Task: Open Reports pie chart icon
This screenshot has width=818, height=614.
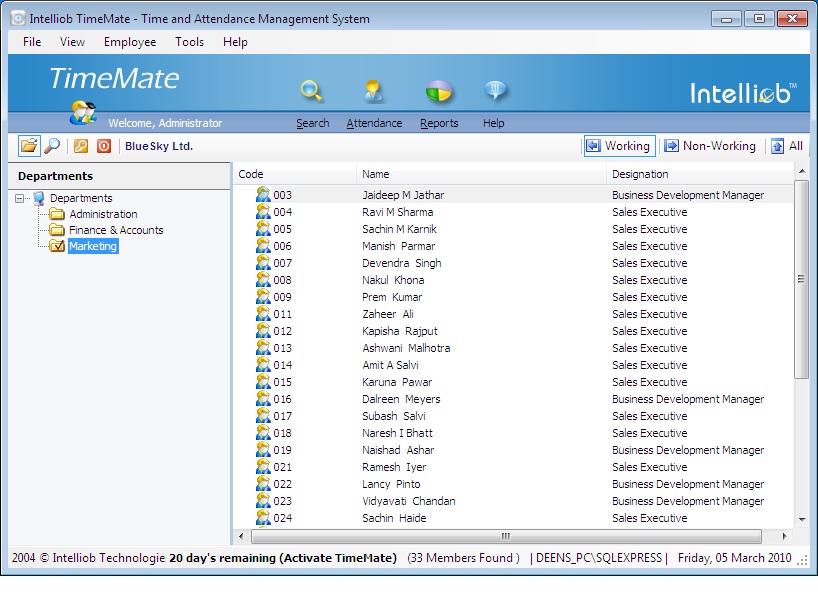Action: click(x=438, y=91)
